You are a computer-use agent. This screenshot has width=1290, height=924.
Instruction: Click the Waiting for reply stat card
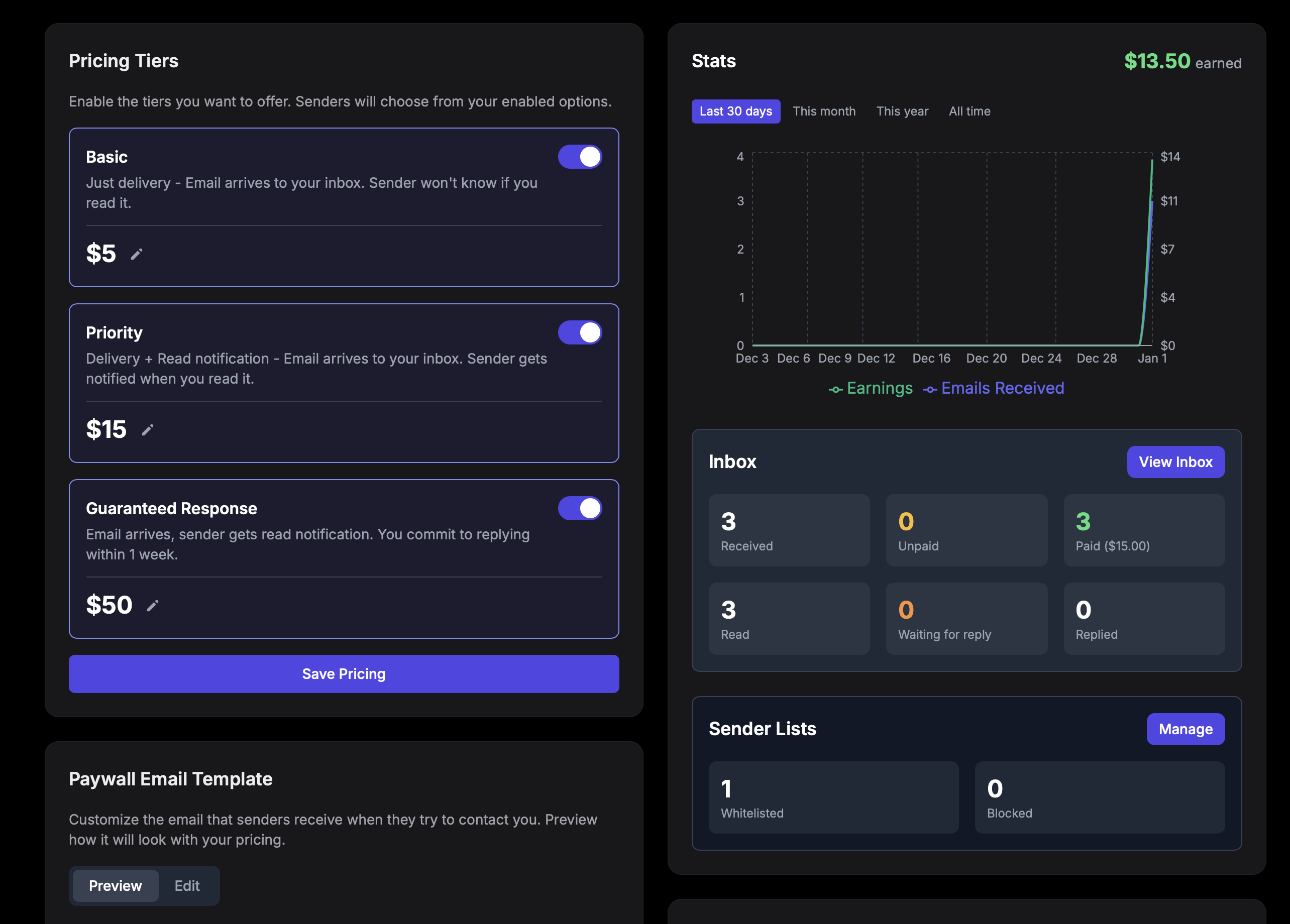pos(966,619)
